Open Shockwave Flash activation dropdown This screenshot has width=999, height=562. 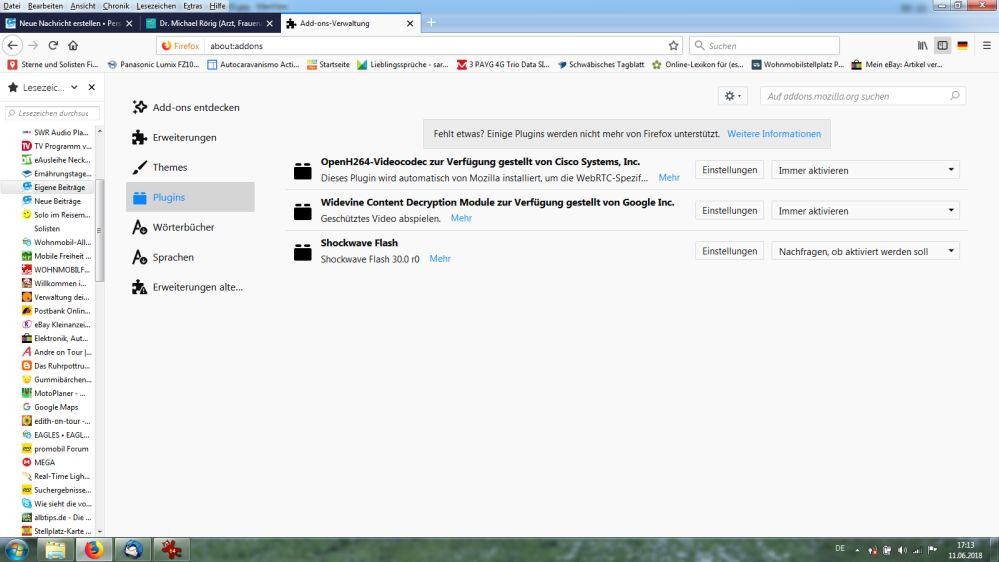tap(865, 252)
